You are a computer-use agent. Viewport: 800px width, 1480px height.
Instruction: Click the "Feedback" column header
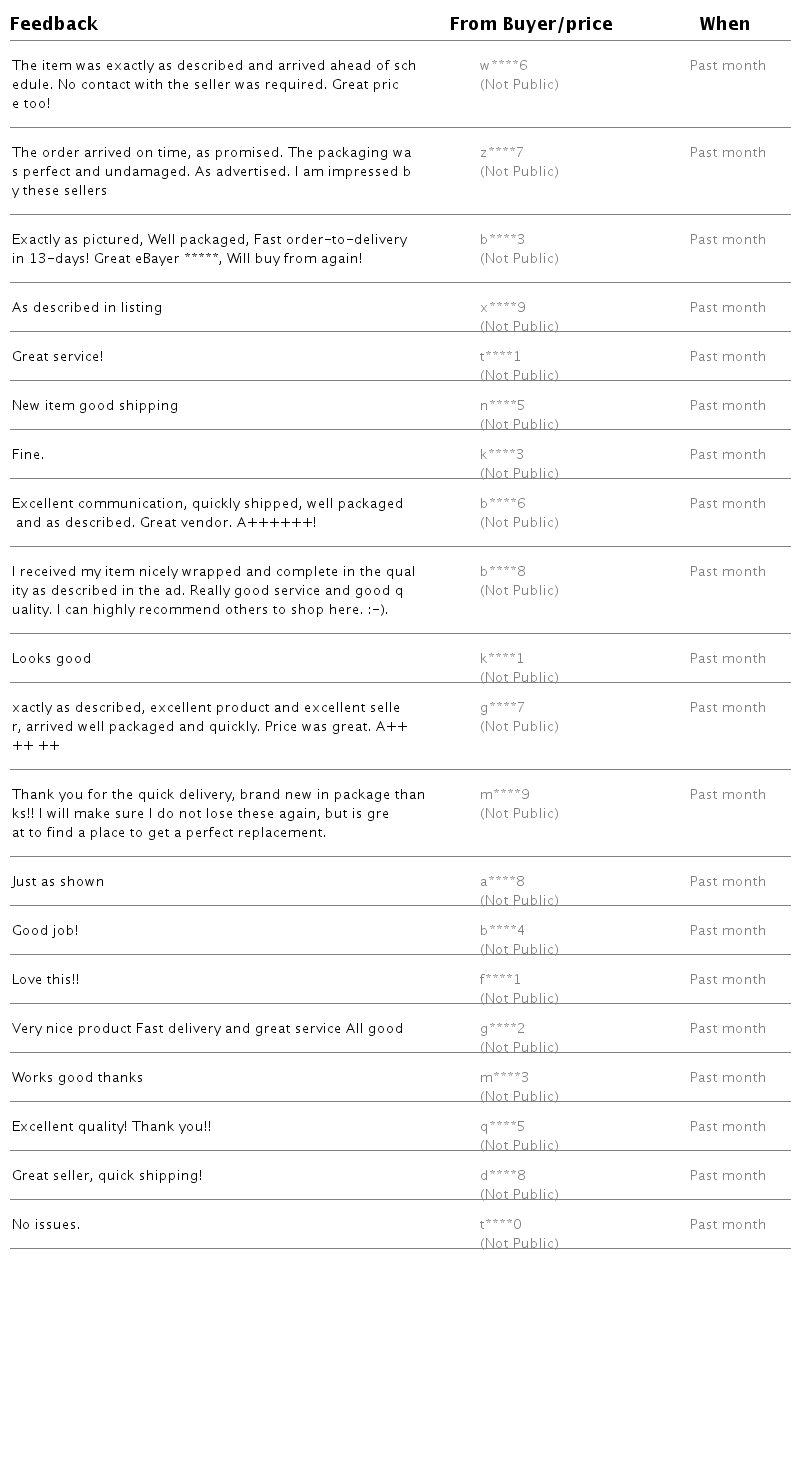(x=54, y=24)
